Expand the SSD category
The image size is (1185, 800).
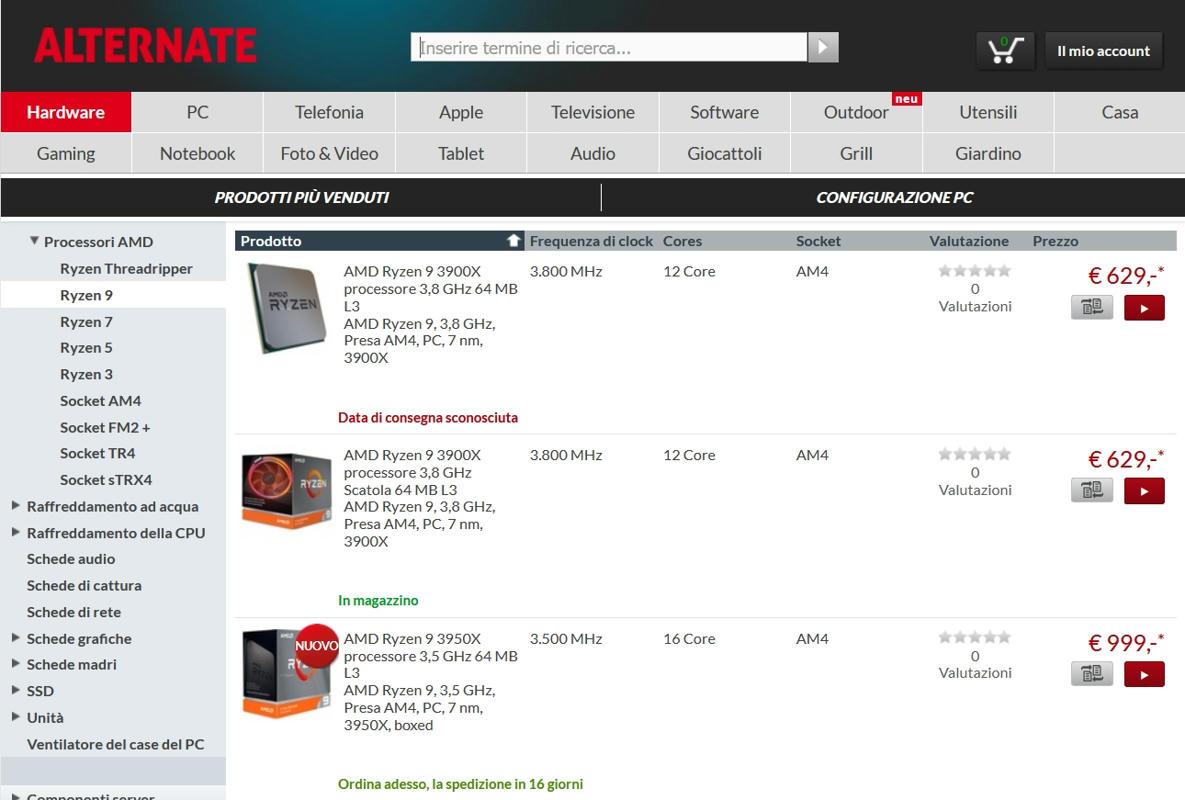16,690
